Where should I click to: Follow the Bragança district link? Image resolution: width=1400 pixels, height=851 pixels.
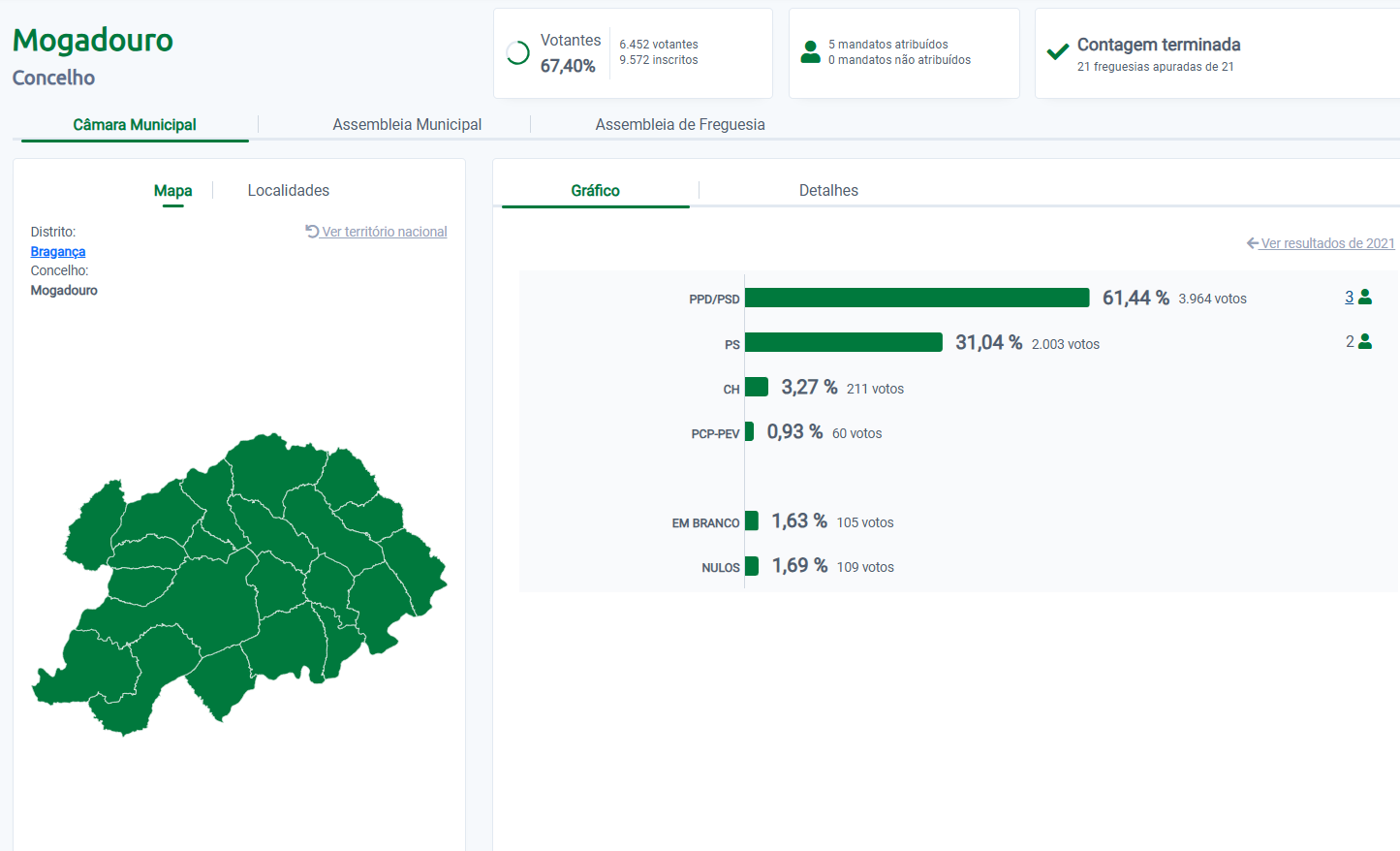(x=58, y=252)
